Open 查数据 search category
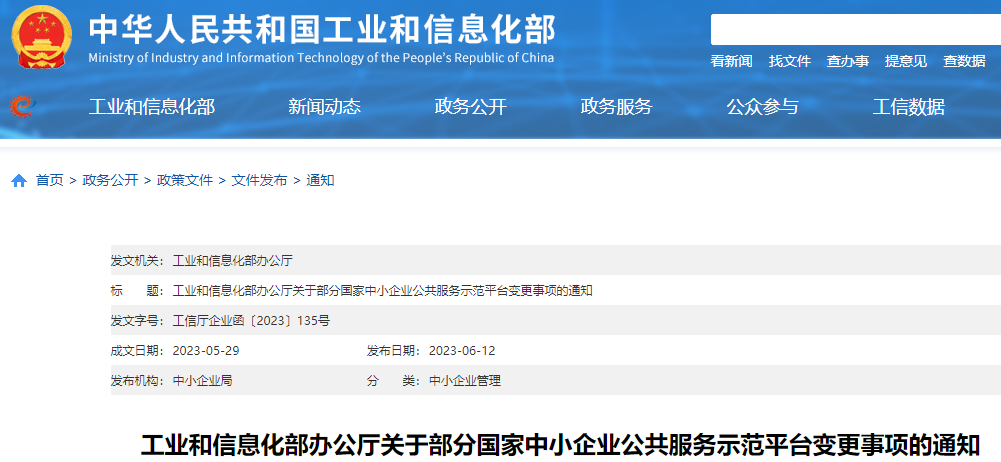1001x462 pixels. [965, 61]
